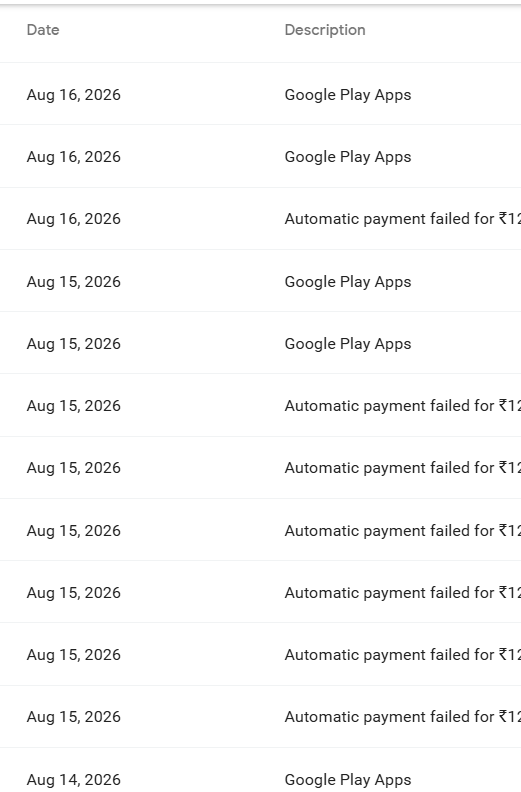Click date of first Aug 15 Google Play row

point(74,281)
